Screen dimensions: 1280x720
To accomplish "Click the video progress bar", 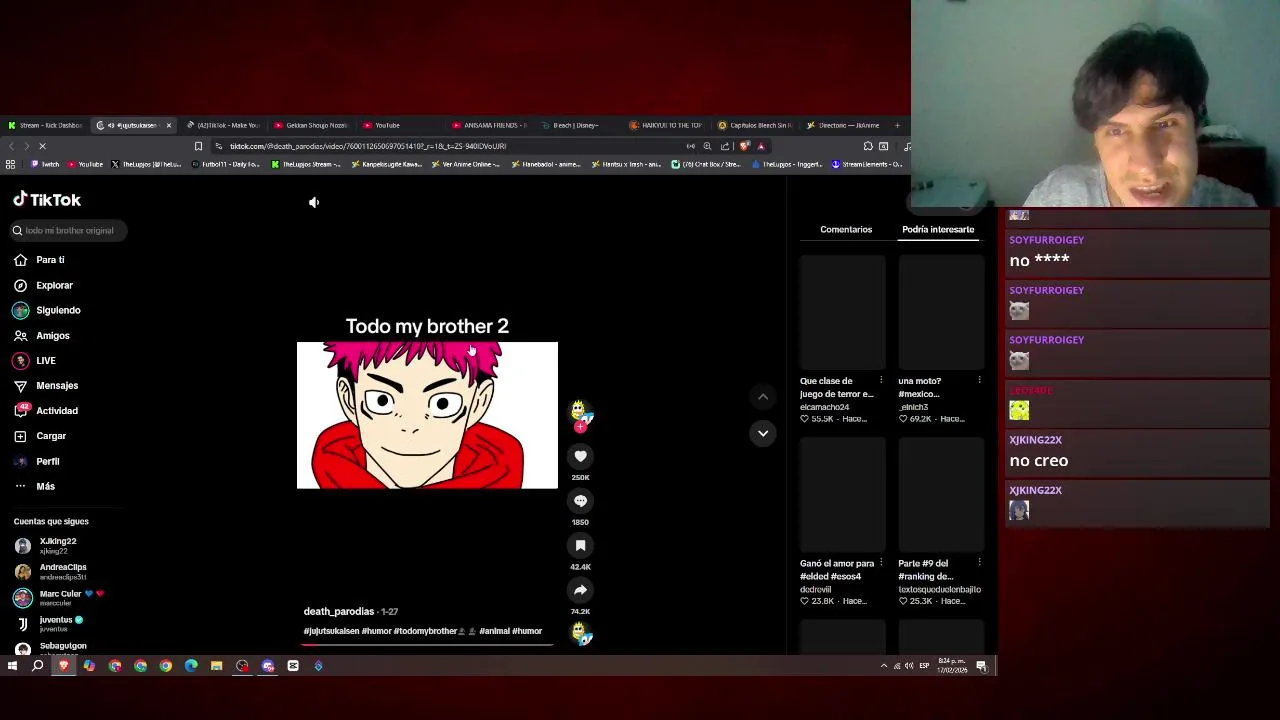I will [x=427, y=644].
